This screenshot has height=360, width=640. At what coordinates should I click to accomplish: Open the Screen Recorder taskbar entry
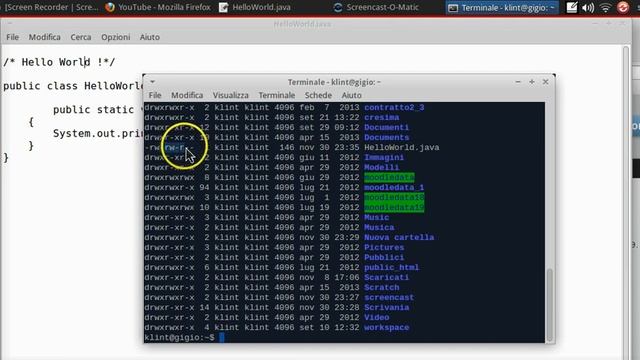pyautogui.click(x=51, y=7)
